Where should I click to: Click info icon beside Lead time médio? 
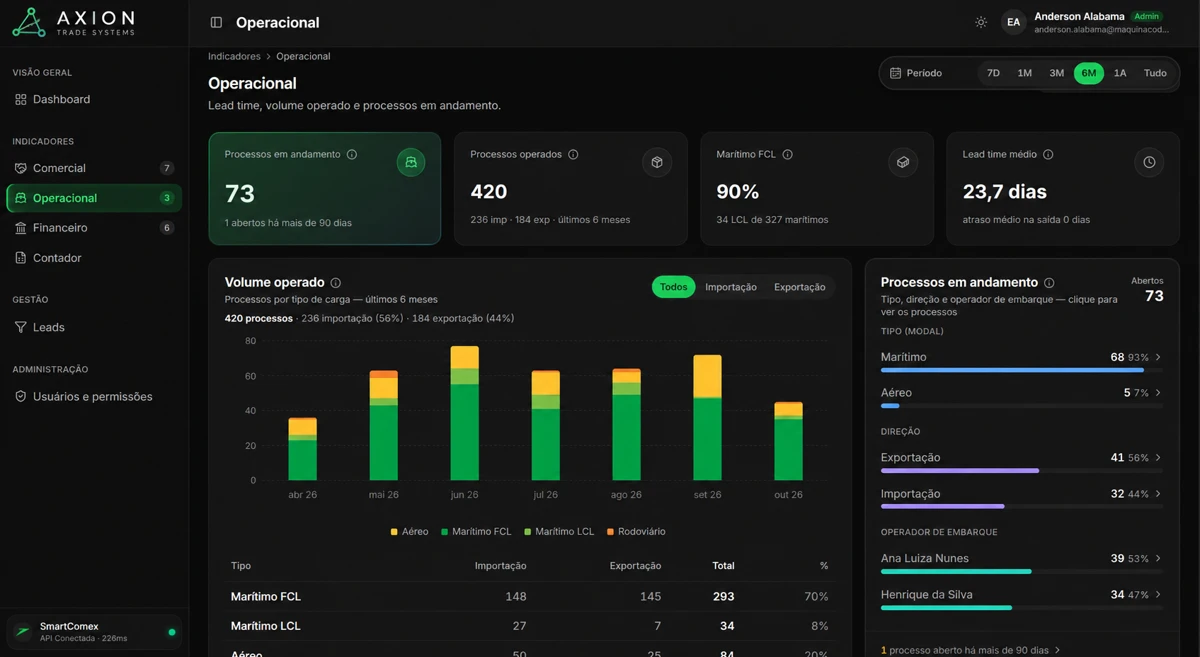tap(1048, 155)
